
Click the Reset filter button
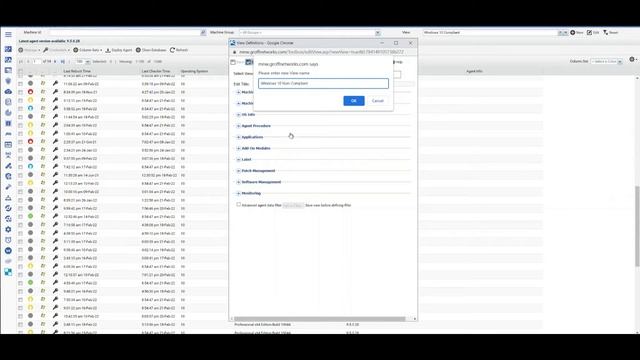pos(611,32)
